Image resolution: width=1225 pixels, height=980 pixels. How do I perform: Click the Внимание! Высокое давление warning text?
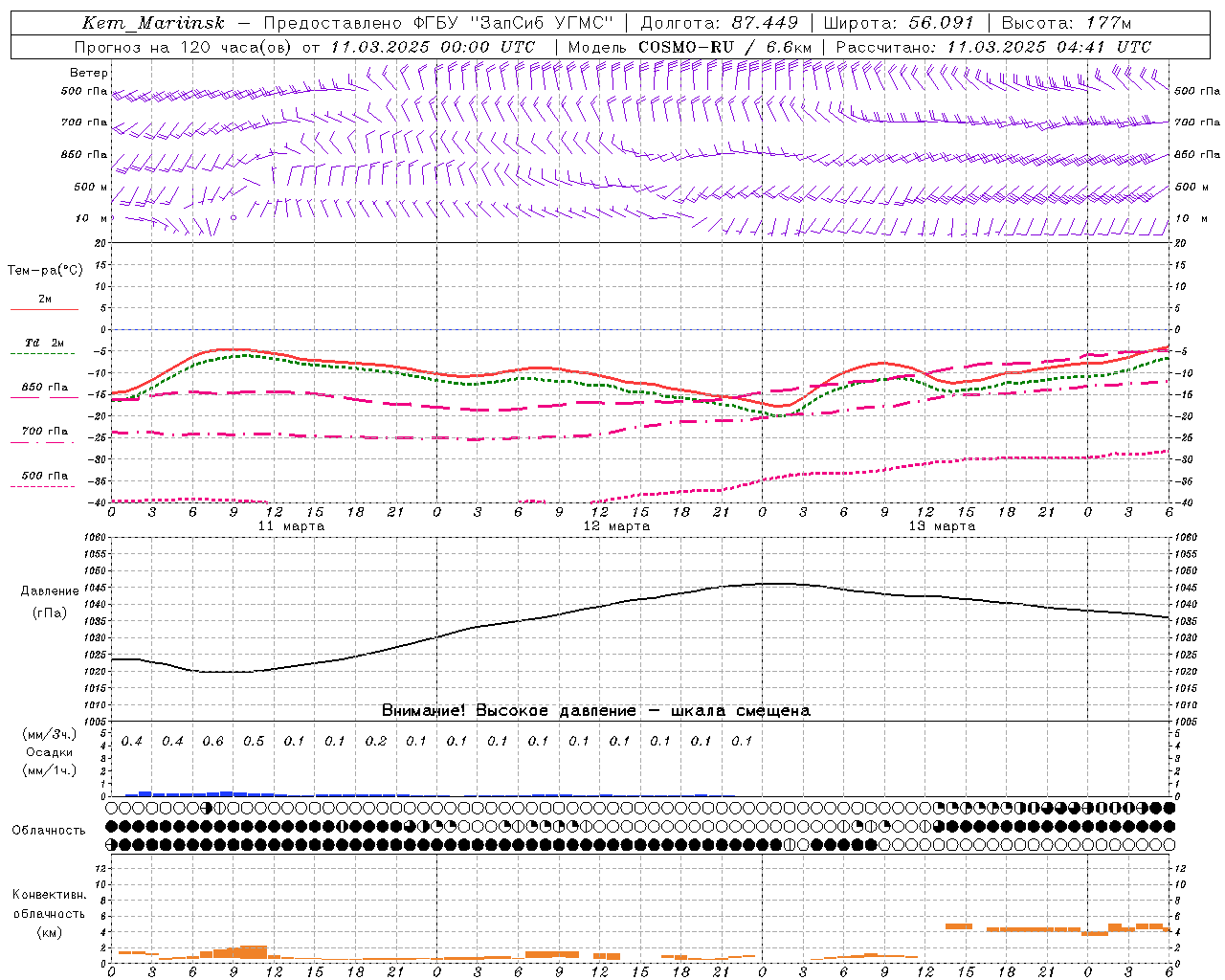coord(596,711)
